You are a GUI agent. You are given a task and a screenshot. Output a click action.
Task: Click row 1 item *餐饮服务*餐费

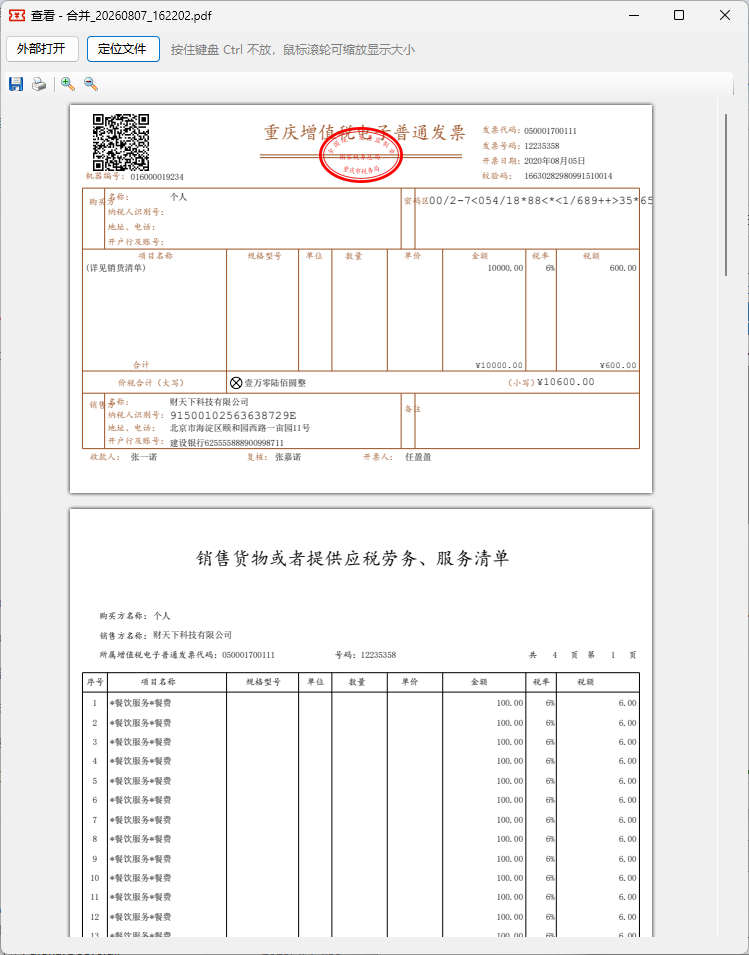141,703
